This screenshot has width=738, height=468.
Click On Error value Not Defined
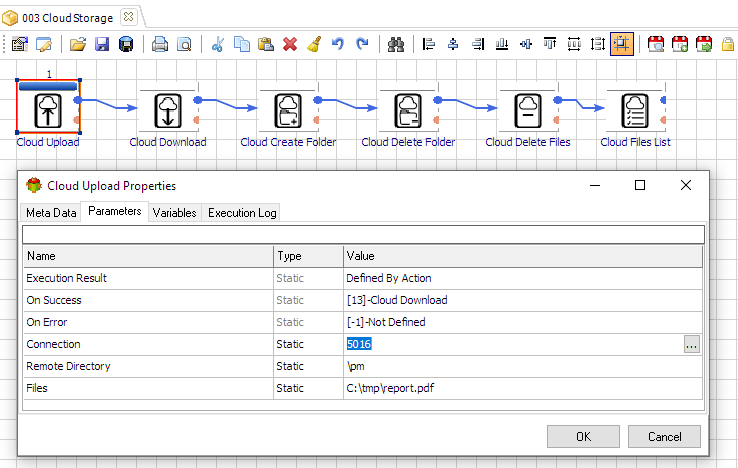pyautogui.click(x=523, y=323)
